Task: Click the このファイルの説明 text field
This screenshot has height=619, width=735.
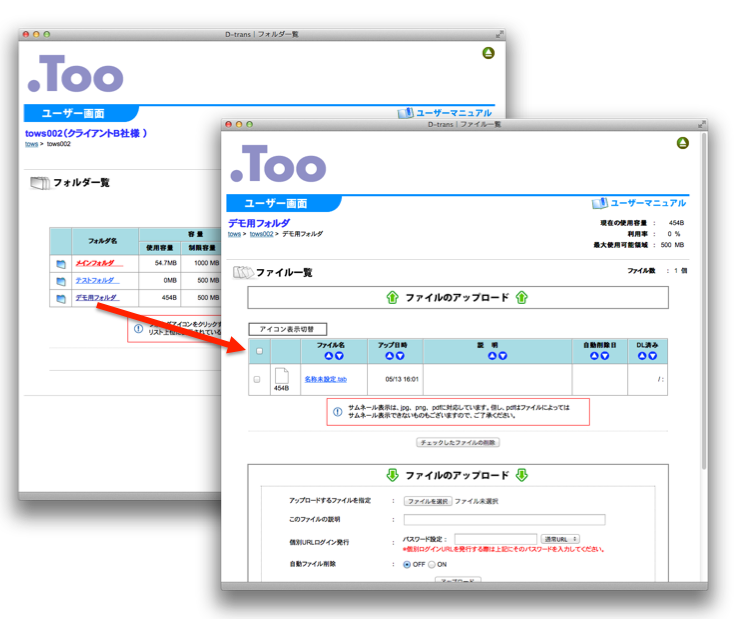Action: click(504, 520)
